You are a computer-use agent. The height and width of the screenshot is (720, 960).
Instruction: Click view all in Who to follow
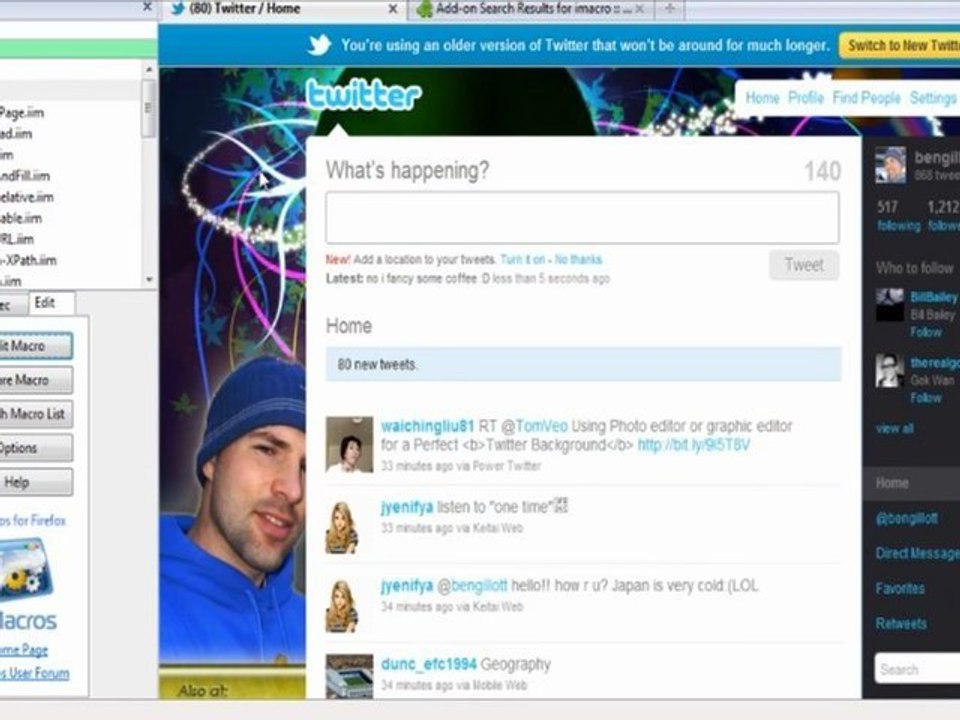point(894,429)
